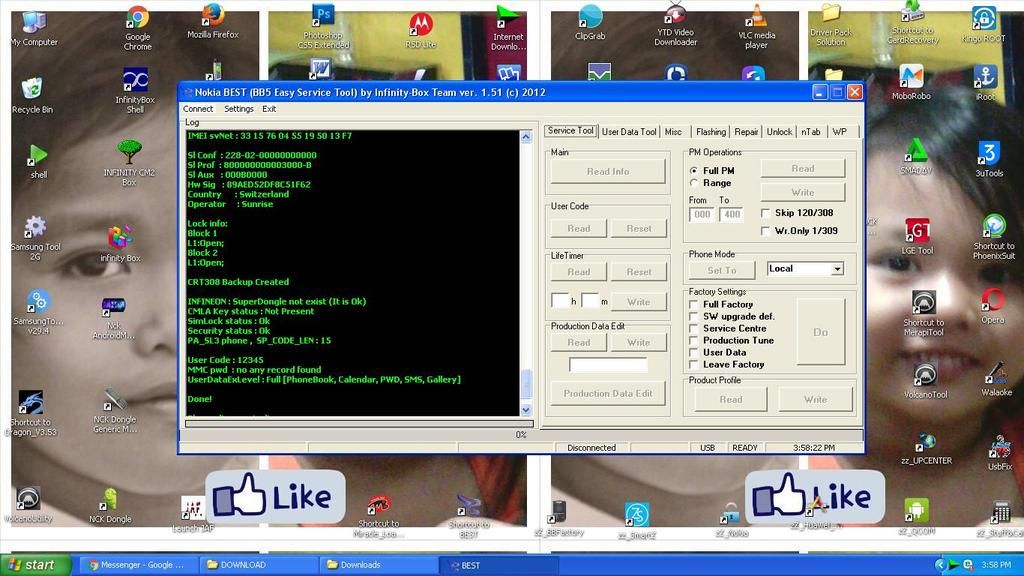This screenshot has width=1024, height=576.
Task: Open the Recycle Bin icon
Action: [x=32, y=90]
